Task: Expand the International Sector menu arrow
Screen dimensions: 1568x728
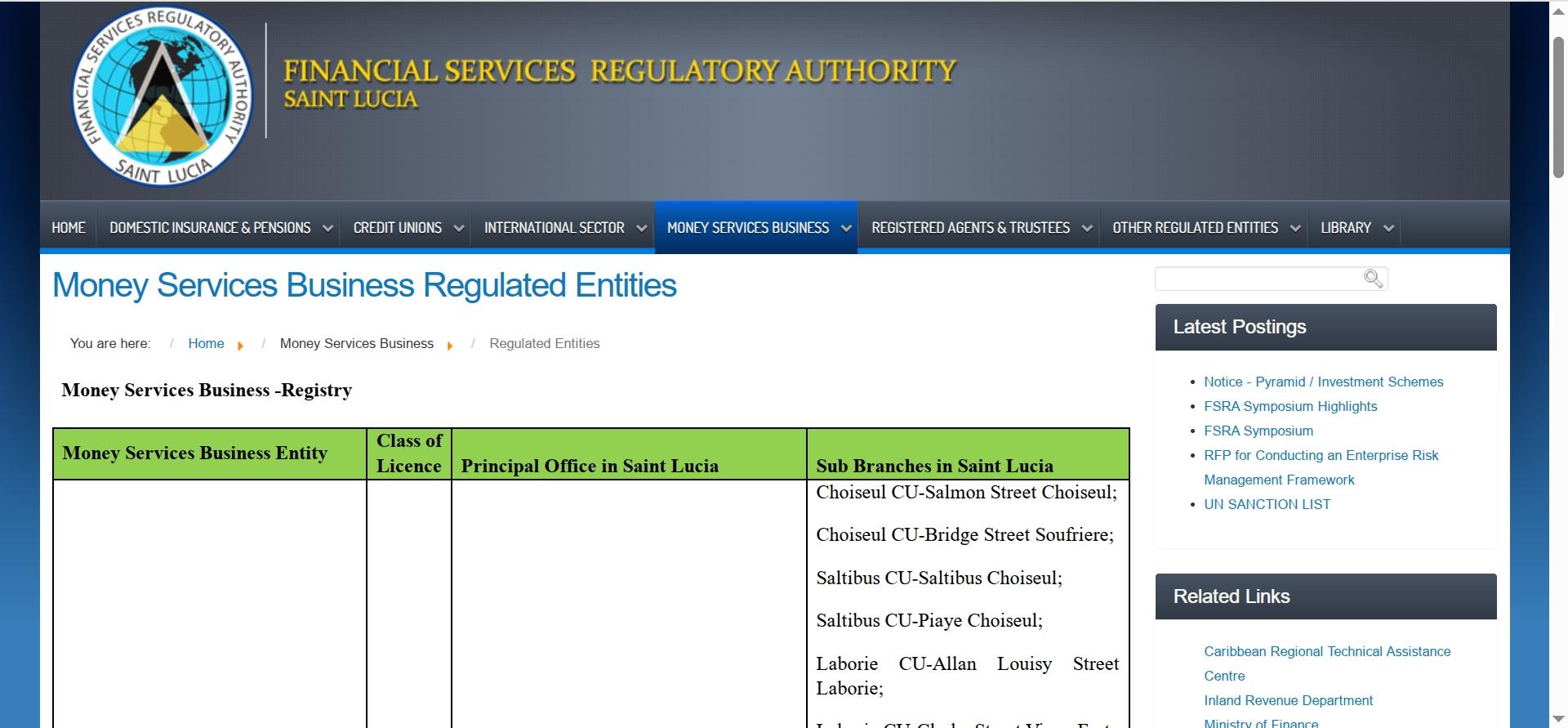Action: click(641, 228)
